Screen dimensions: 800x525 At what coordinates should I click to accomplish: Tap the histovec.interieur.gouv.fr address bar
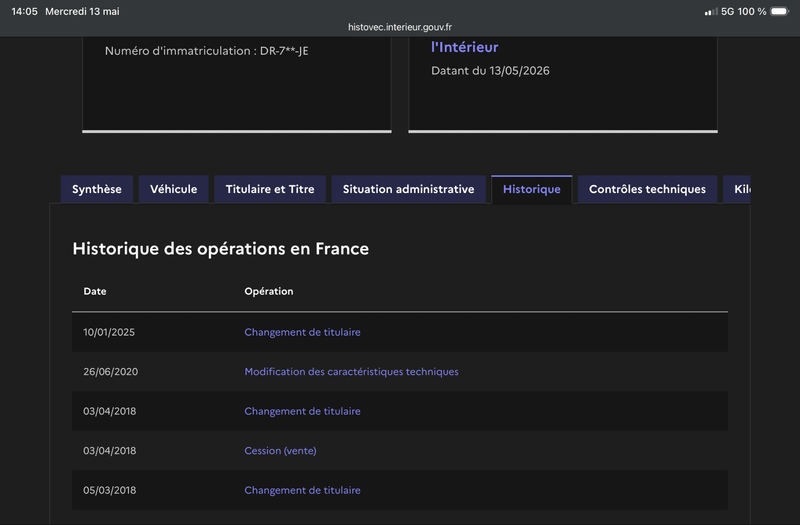(400, 27)
